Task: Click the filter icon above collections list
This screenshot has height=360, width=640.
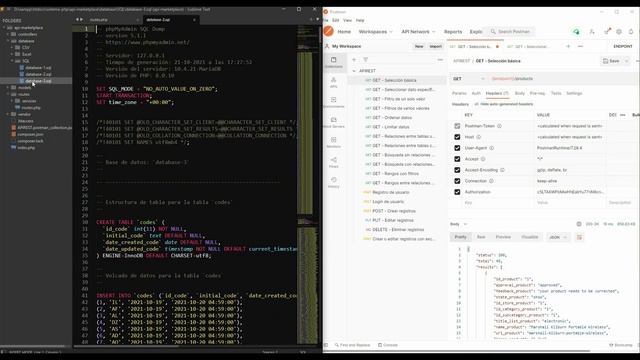Action: (365, 60)
